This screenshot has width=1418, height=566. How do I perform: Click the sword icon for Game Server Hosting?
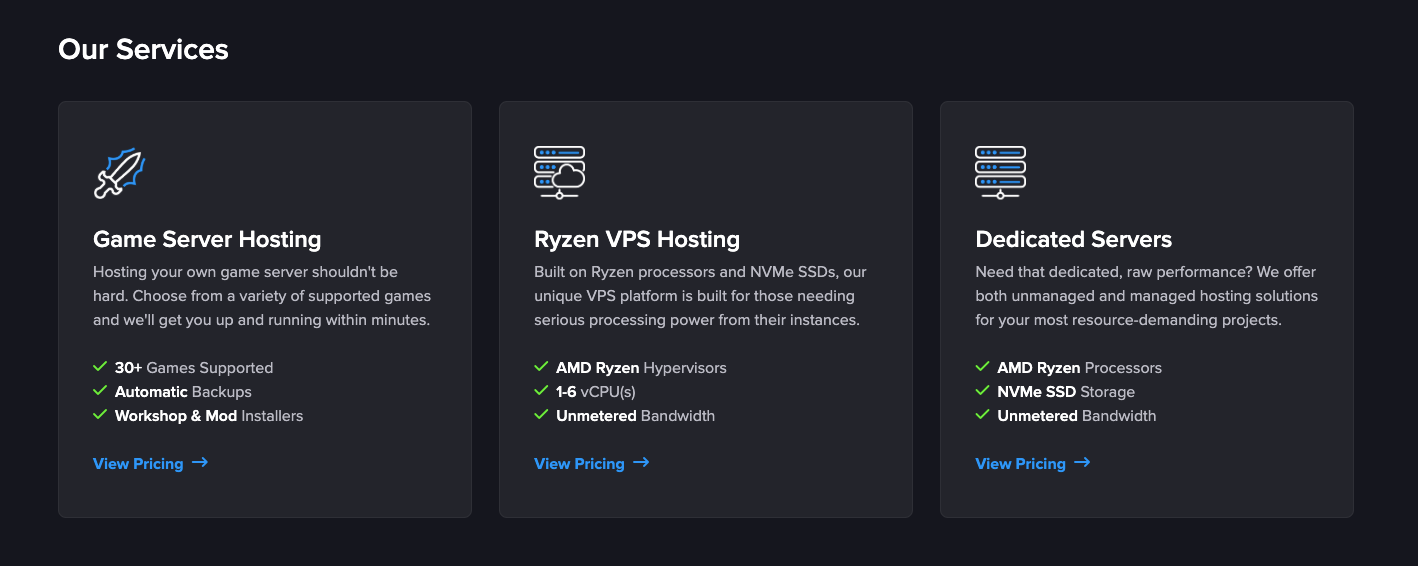[x=119, y=173]
